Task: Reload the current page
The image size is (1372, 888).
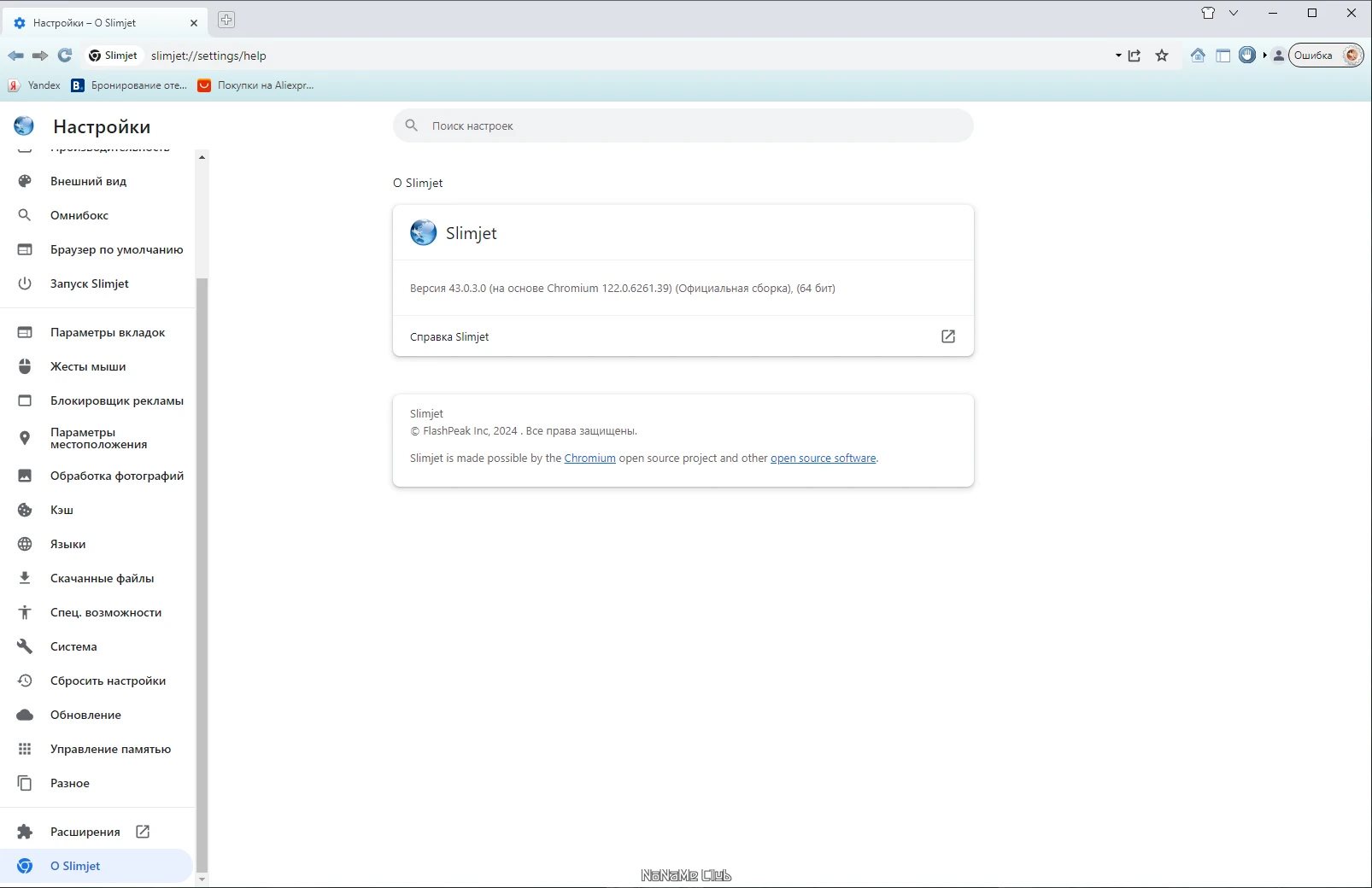Action: tap(65, 55)
